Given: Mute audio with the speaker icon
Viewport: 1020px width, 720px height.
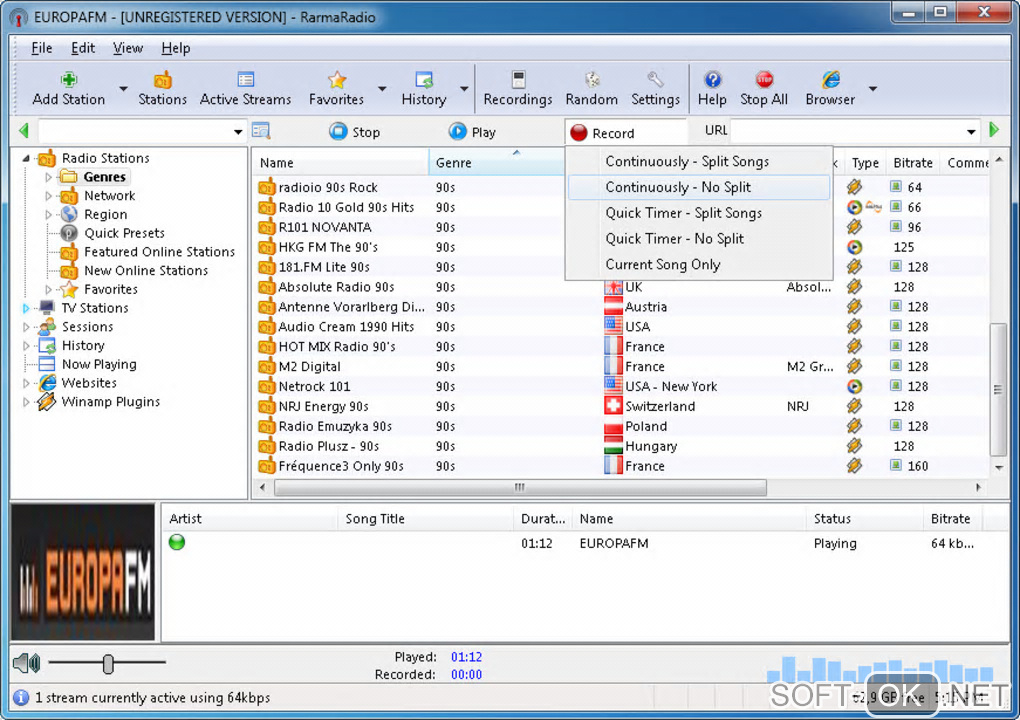Looking at the screenshot, I should (x=26, y=663).
